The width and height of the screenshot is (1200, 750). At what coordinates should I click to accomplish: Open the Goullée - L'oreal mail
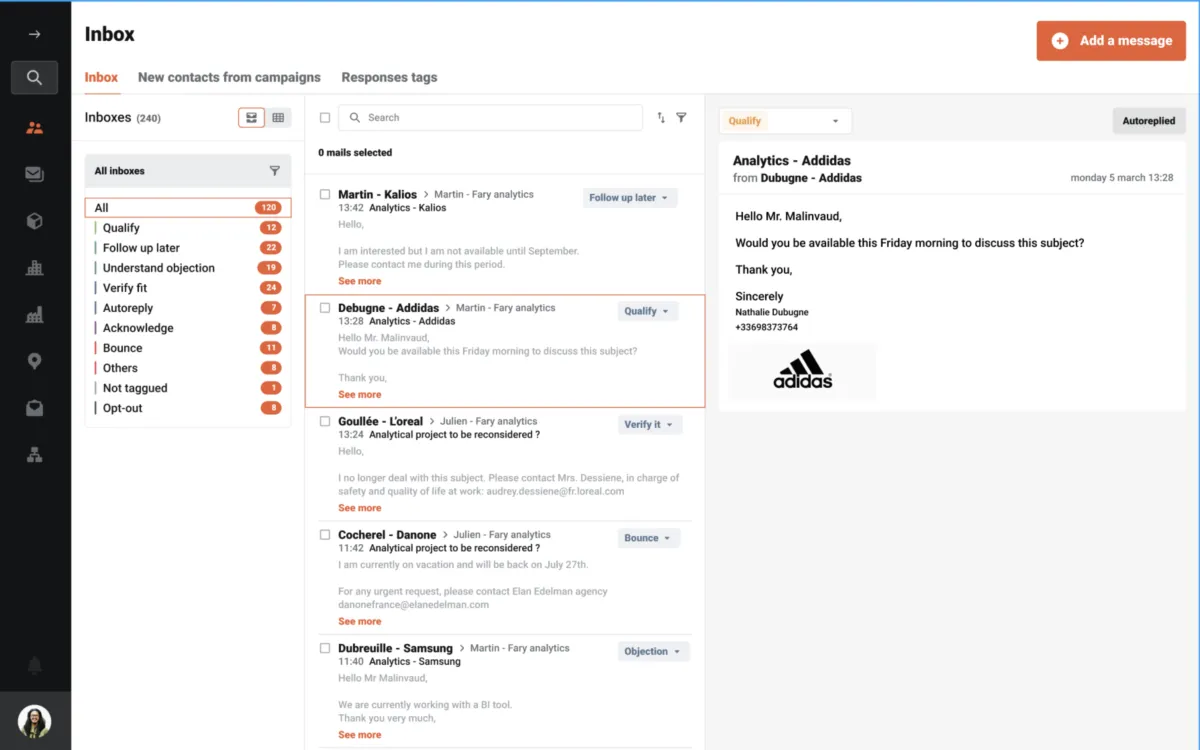(x=505, y=465)
